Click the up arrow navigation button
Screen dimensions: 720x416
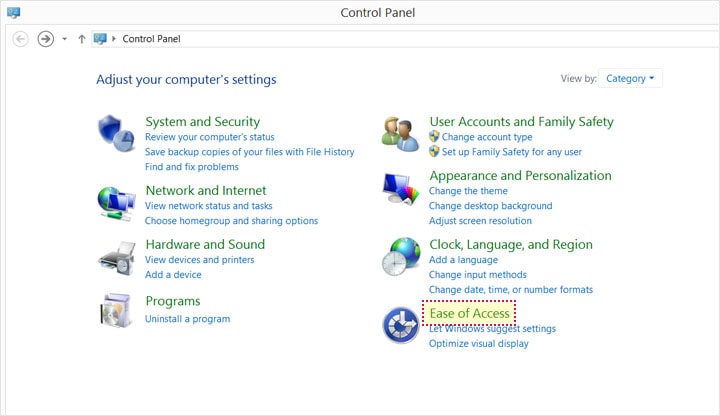[x=81, y=39]
